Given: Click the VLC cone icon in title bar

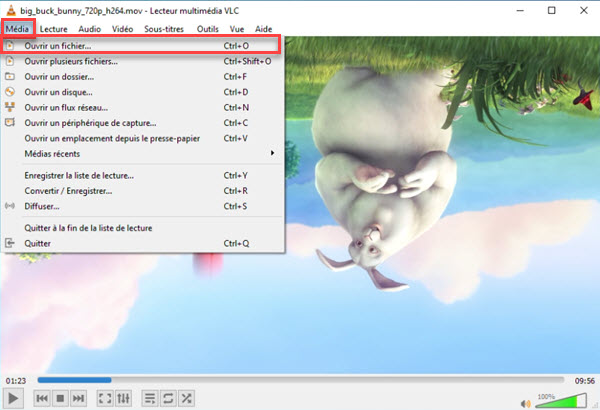Looking at the screenshot, I should [x=11, y=10].
